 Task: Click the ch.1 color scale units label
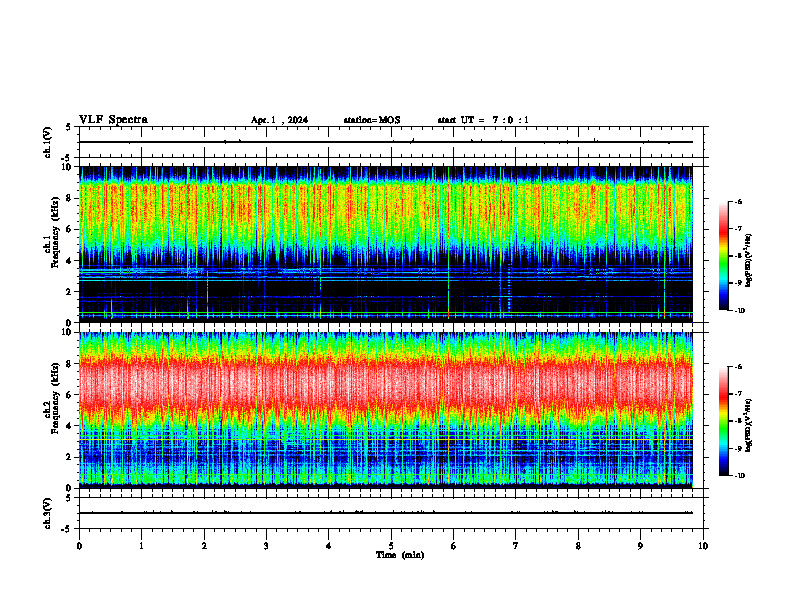(x=749, y=260)
